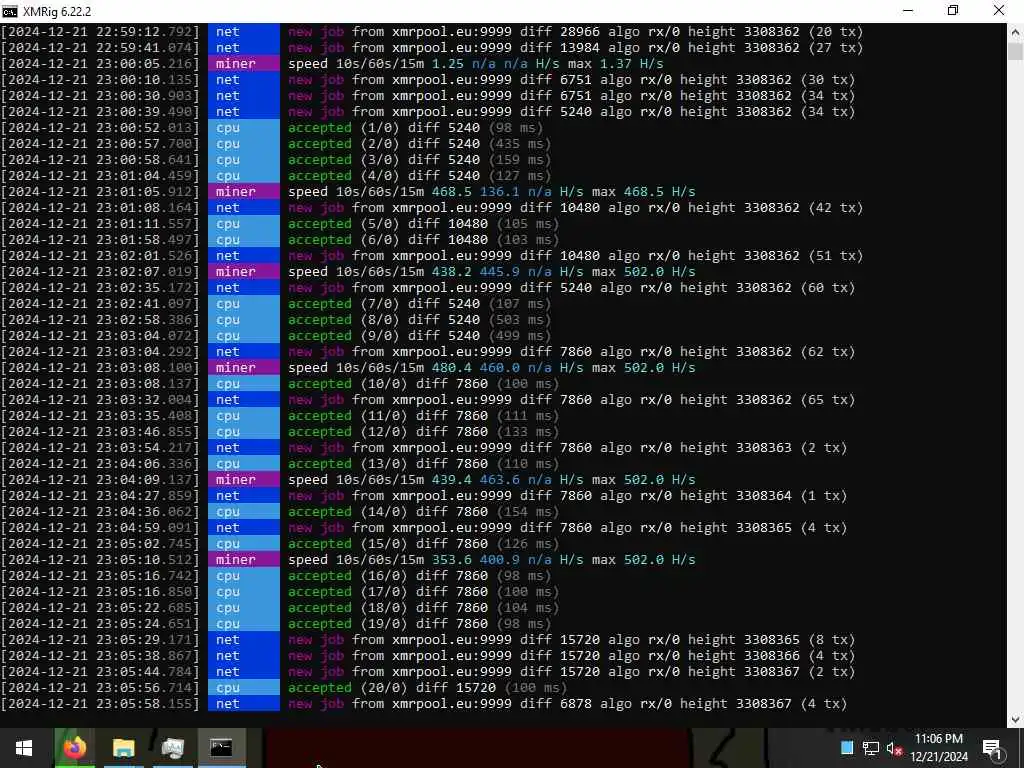Click the 'accepted (1/0) diff 5240' line
This screenshot has width=1024, height=768.
pos(273,128)
